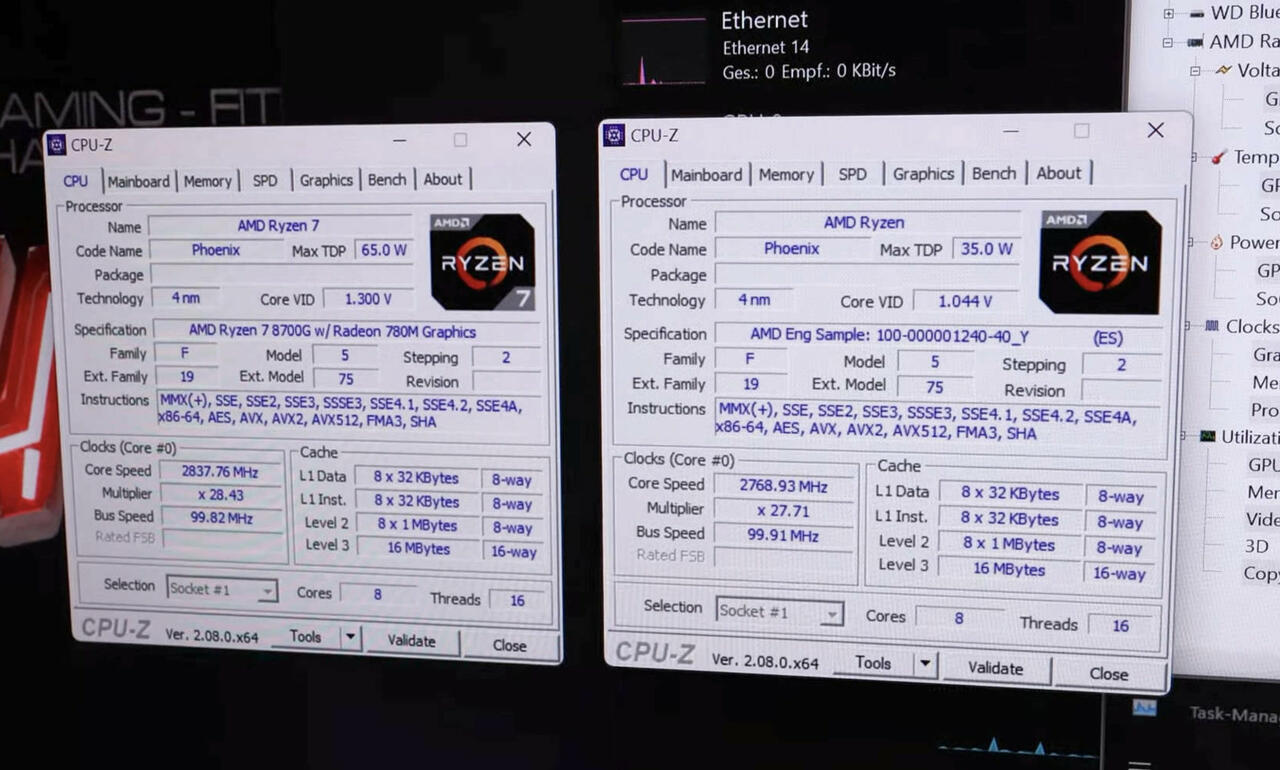Open About tab in right CPU-Z window

(x=1059, y=173)
